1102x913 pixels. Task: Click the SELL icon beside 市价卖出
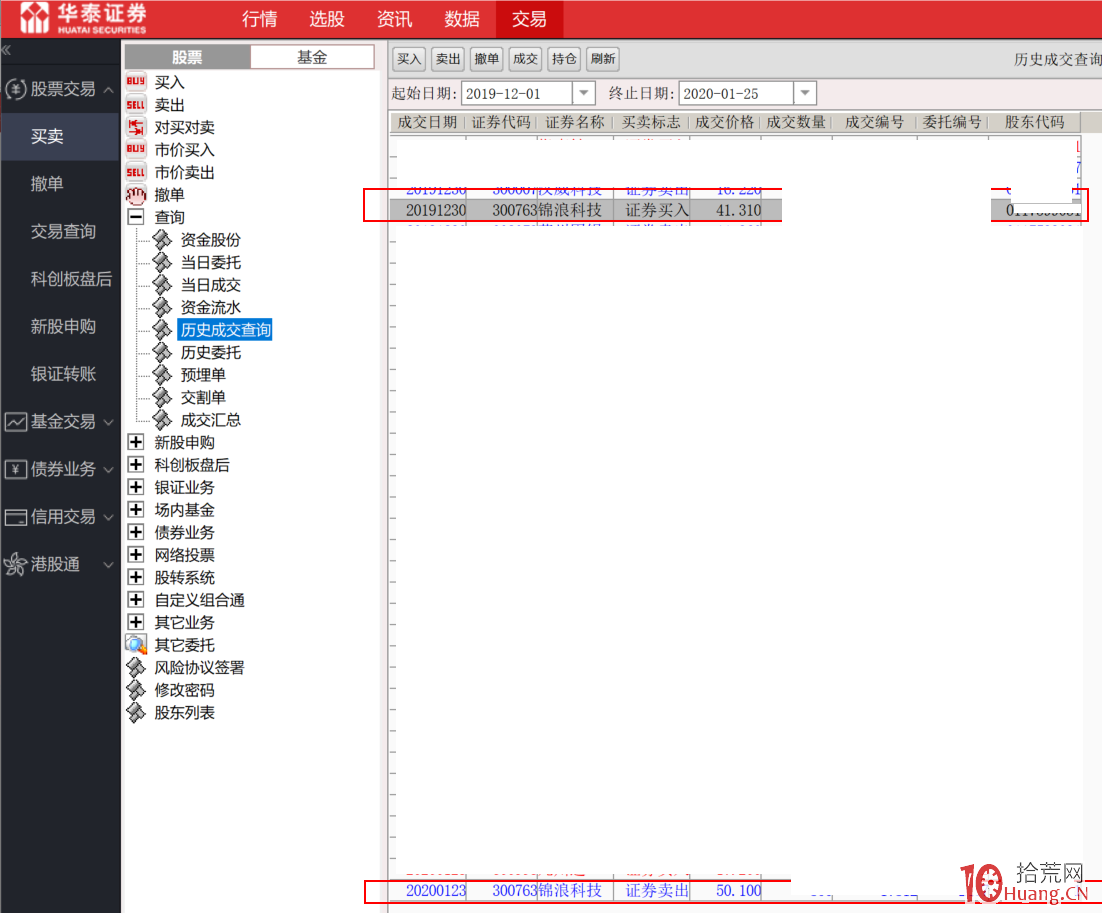tap(136, 172)
